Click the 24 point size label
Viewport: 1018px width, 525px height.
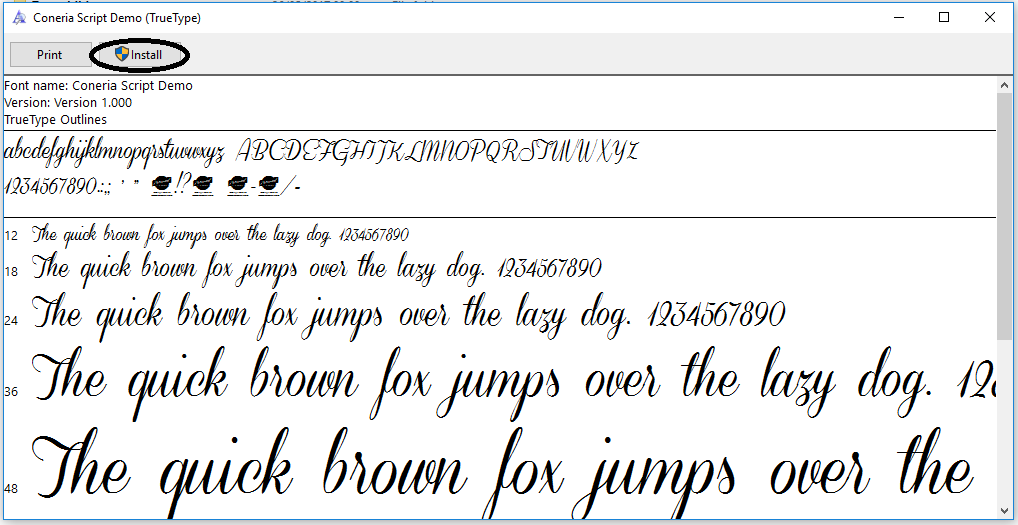(11, 319)
